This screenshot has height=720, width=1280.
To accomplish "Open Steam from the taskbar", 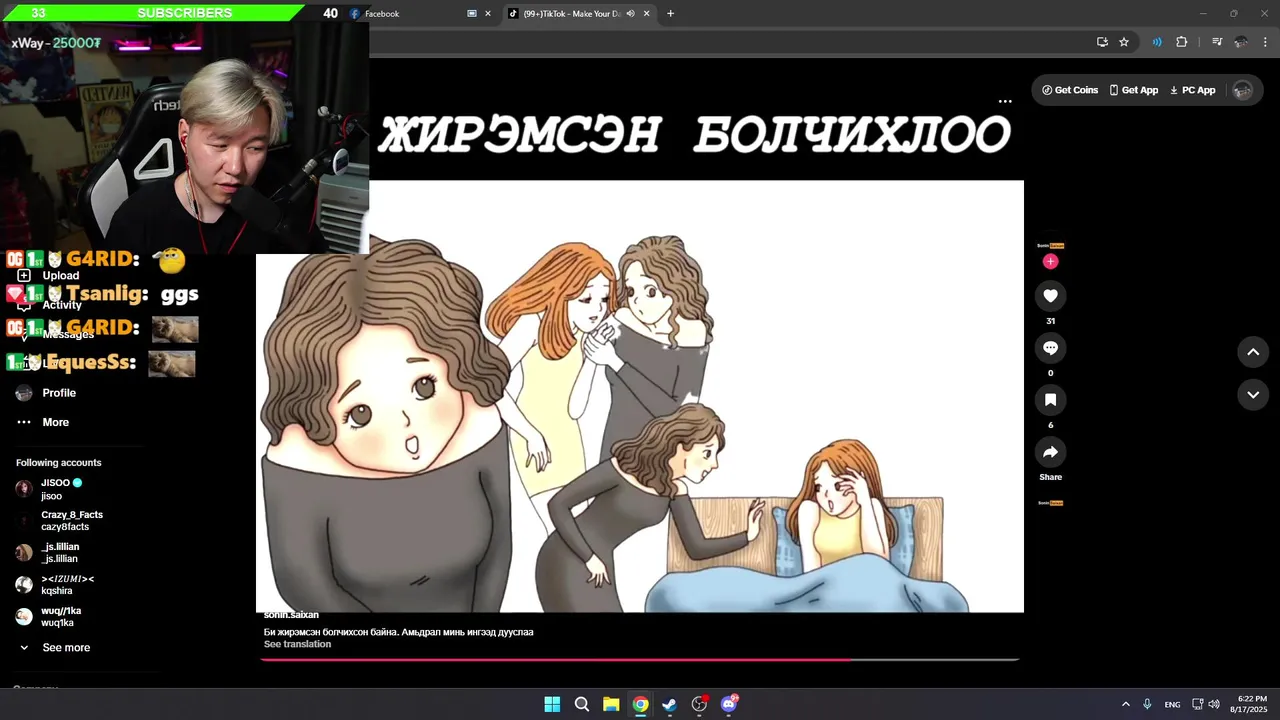I will (670, 704).
